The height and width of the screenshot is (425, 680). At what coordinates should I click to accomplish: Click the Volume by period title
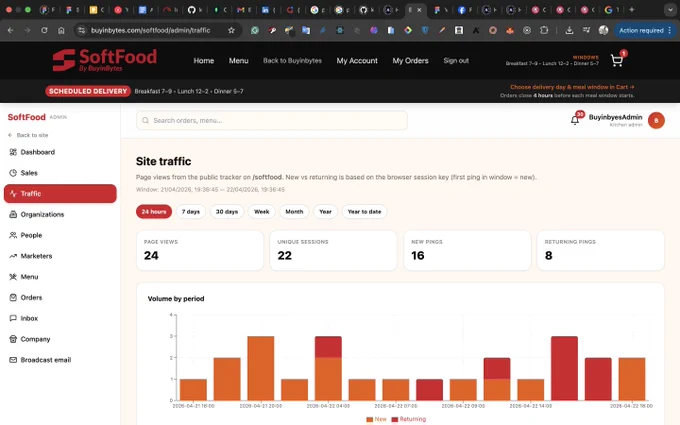pyautogui.click(x=176, y=299)
